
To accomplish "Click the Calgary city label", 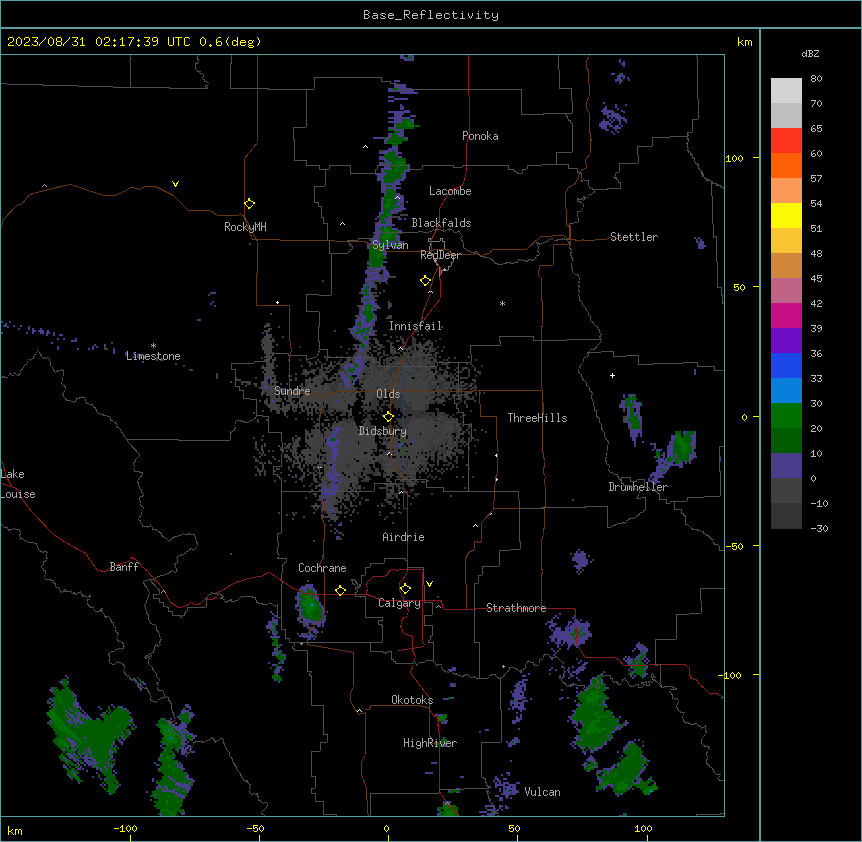I will click(x=399, y=603).
